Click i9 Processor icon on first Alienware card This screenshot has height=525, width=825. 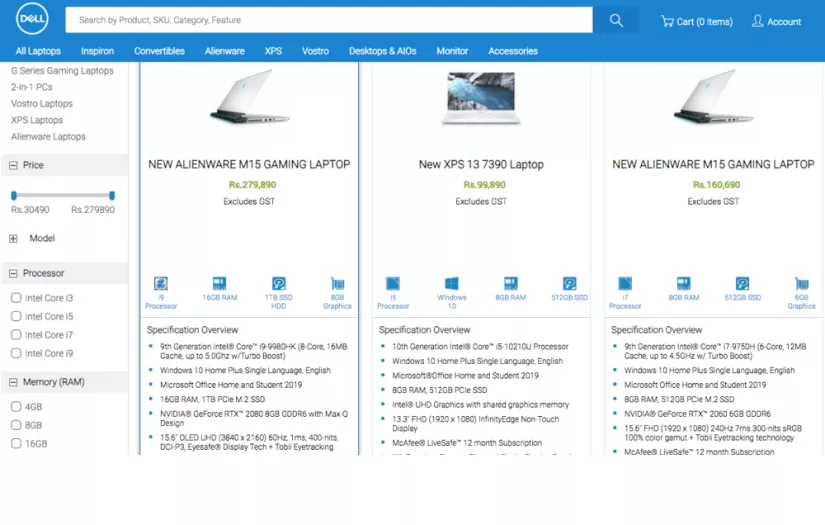pos(161,284)
